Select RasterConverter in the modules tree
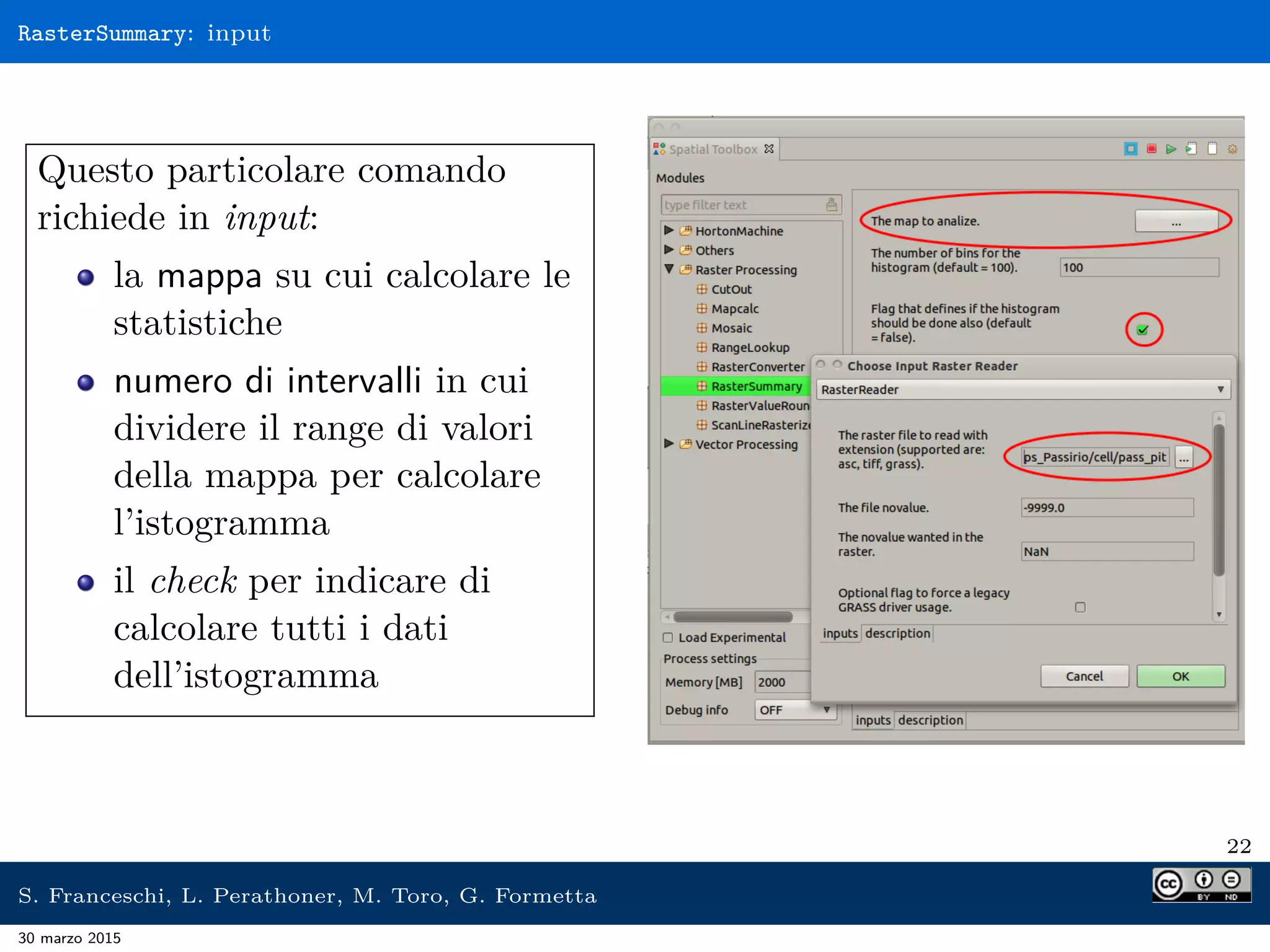The height and width of the screenshot is (952, 1270). (x=758, y=367)
